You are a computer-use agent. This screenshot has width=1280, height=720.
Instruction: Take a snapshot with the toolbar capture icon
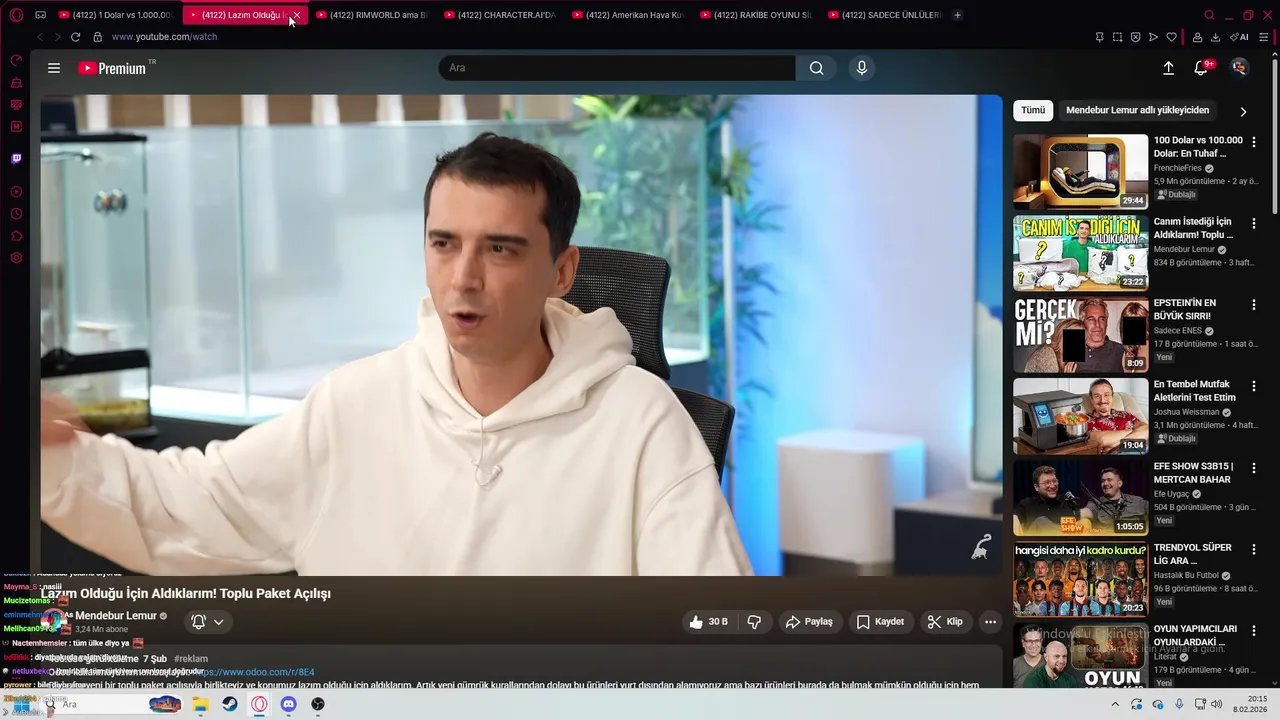point(1117,37)
